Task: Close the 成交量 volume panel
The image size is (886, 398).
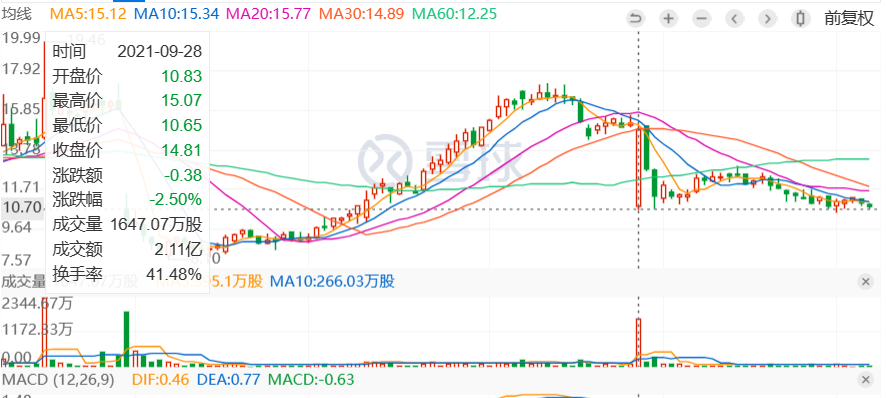Action: (865, 282)
